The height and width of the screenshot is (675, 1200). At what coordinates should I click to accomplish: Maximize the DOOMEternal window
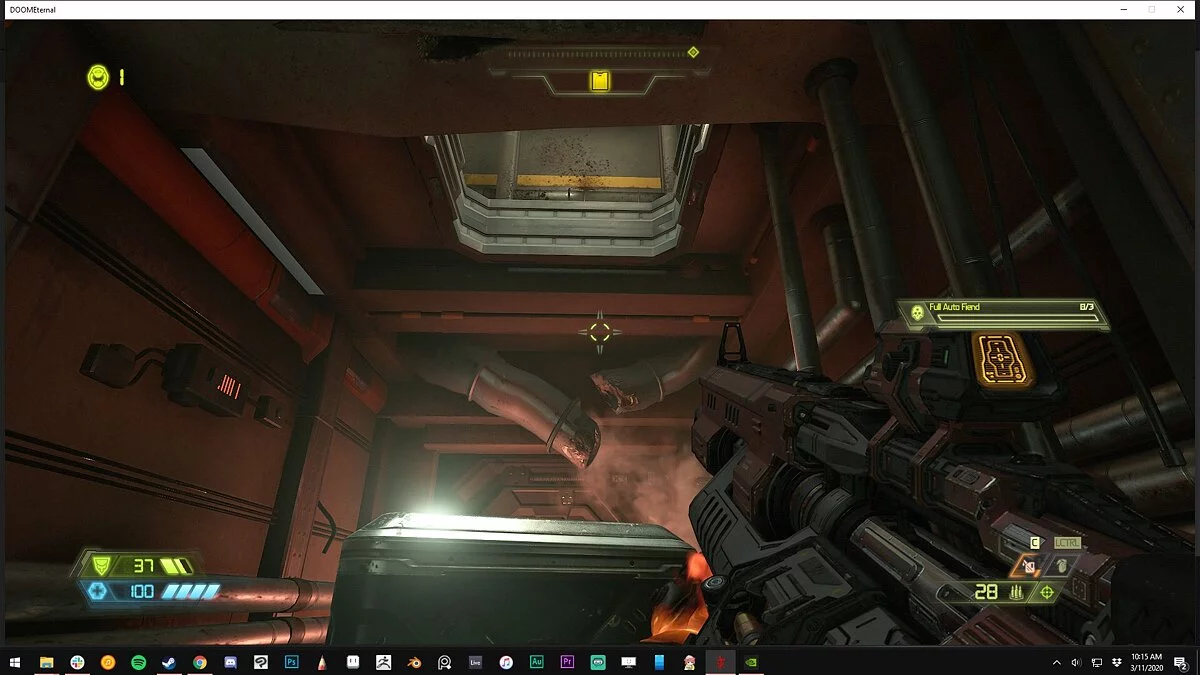point(1151,9)
